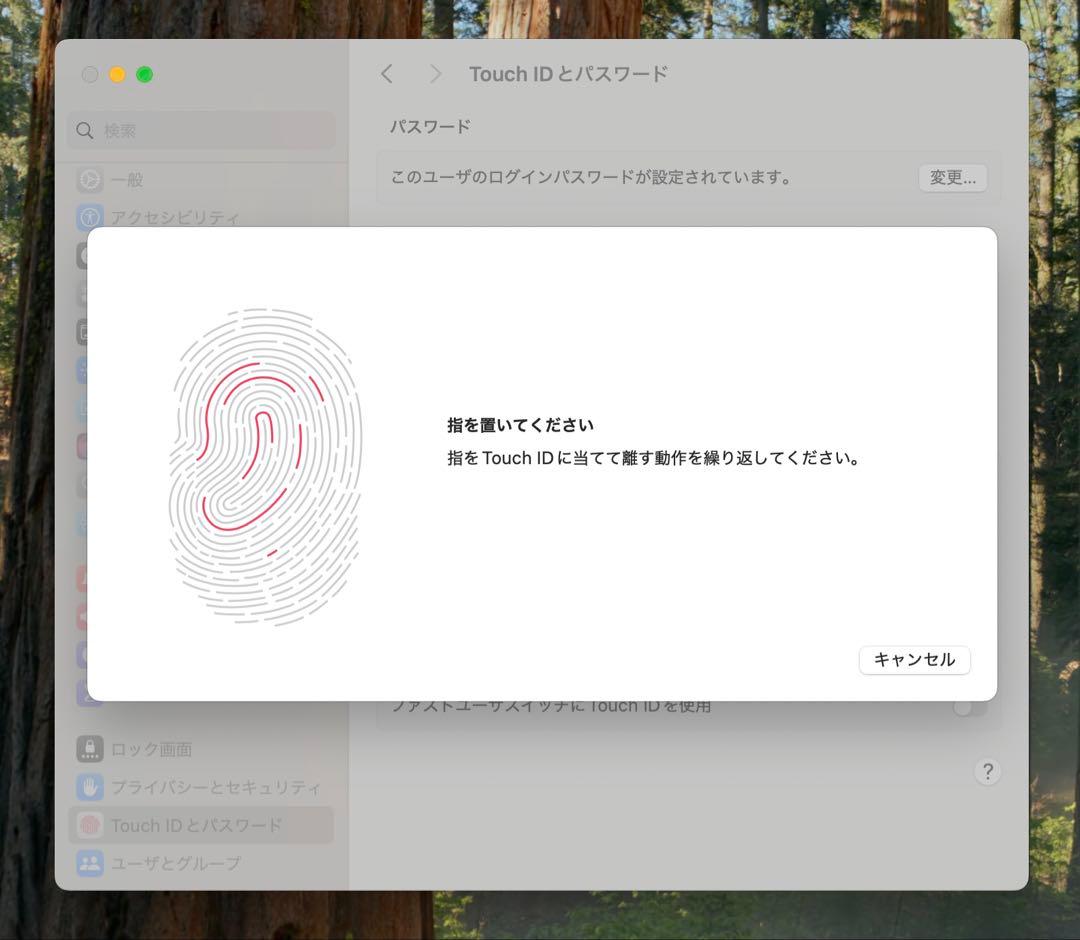Open ロック画面 via its lock icon

pos(90,749)
